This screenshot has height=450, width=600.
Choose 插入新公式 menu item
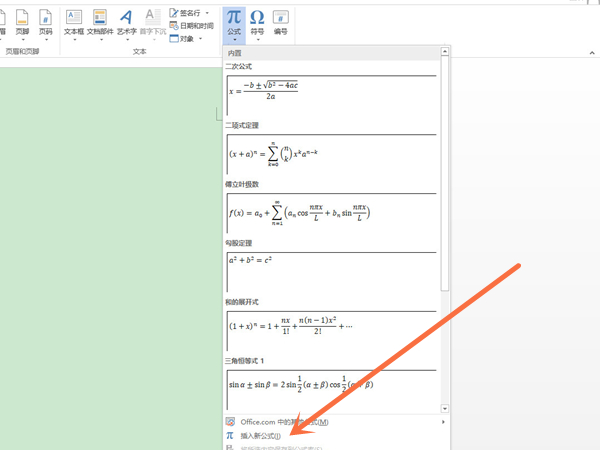coord(336,435)
